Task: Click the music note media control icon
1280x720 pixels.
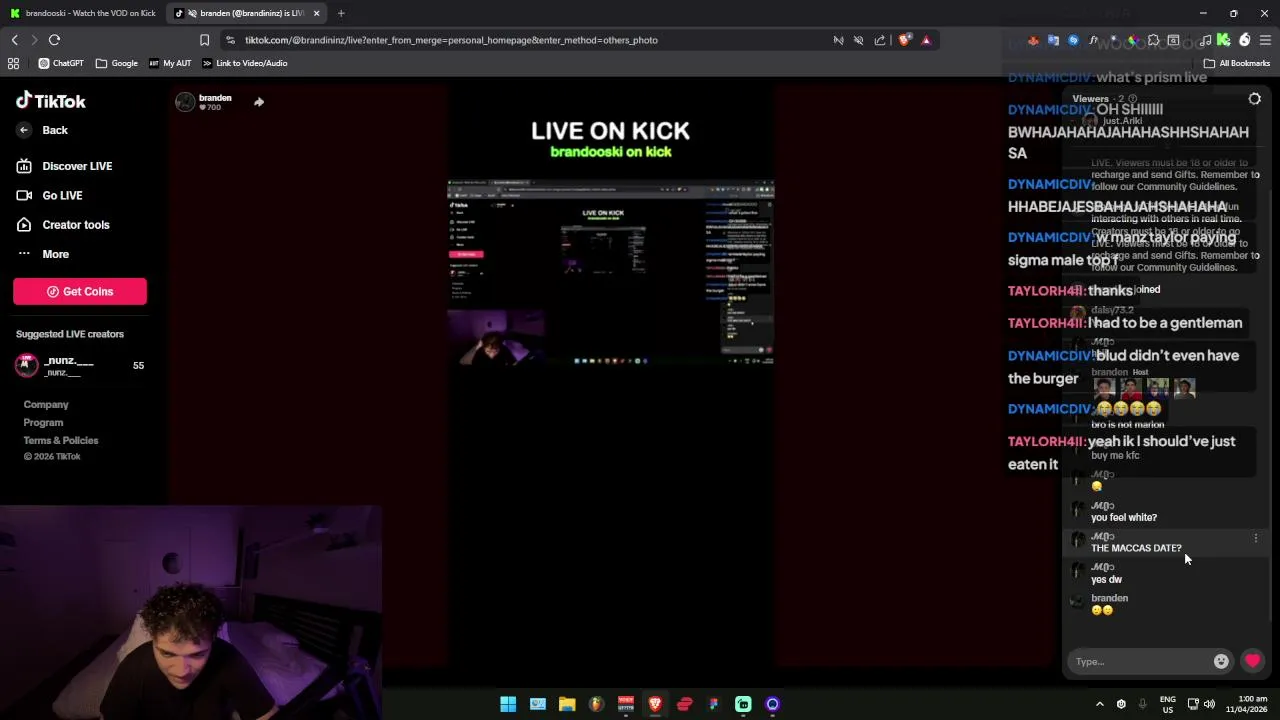Action: [1205, 40]
